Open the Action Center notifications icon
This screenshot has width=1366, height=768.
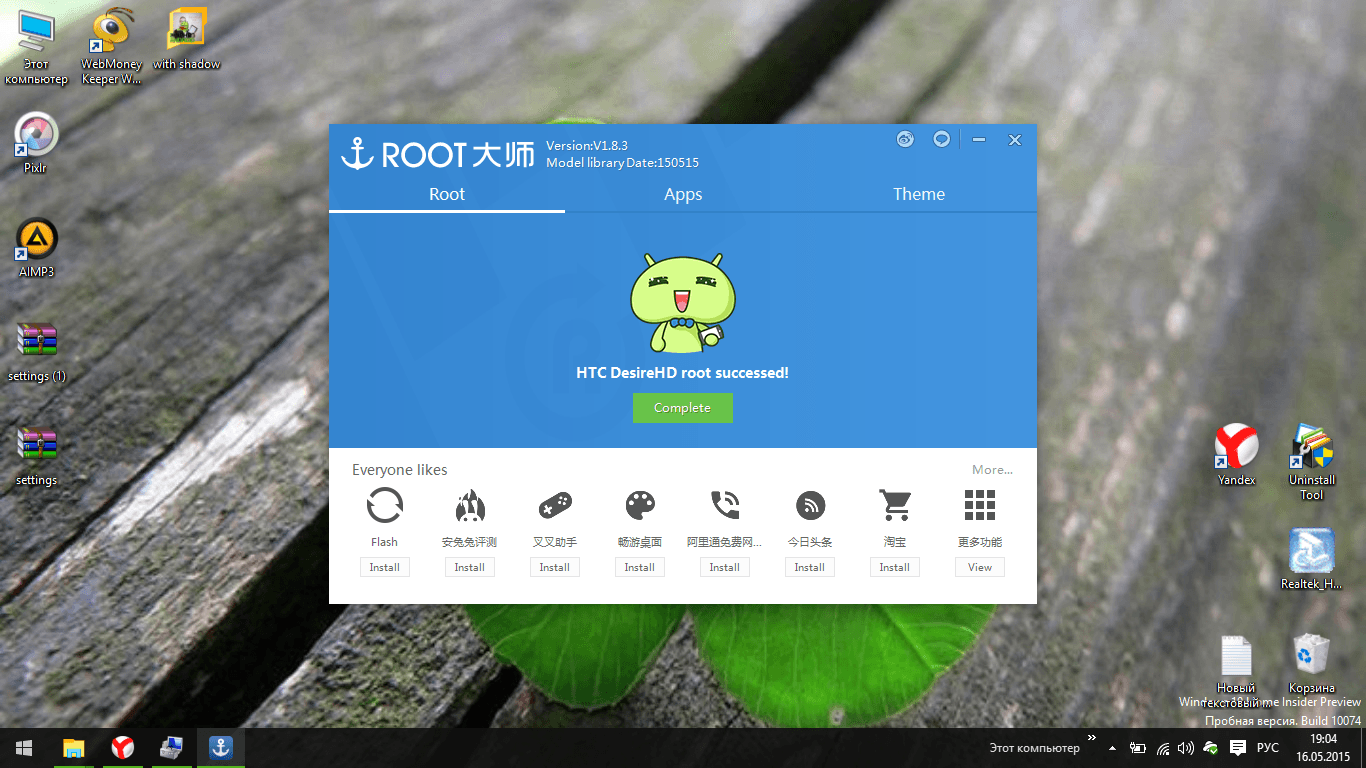coord(1238,748)
